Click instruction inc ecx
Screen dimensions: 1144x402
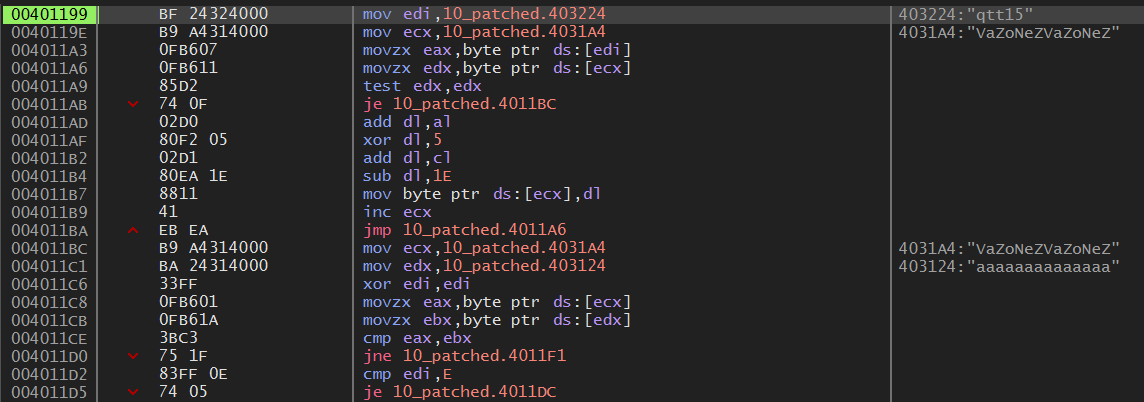coord(398,212)
